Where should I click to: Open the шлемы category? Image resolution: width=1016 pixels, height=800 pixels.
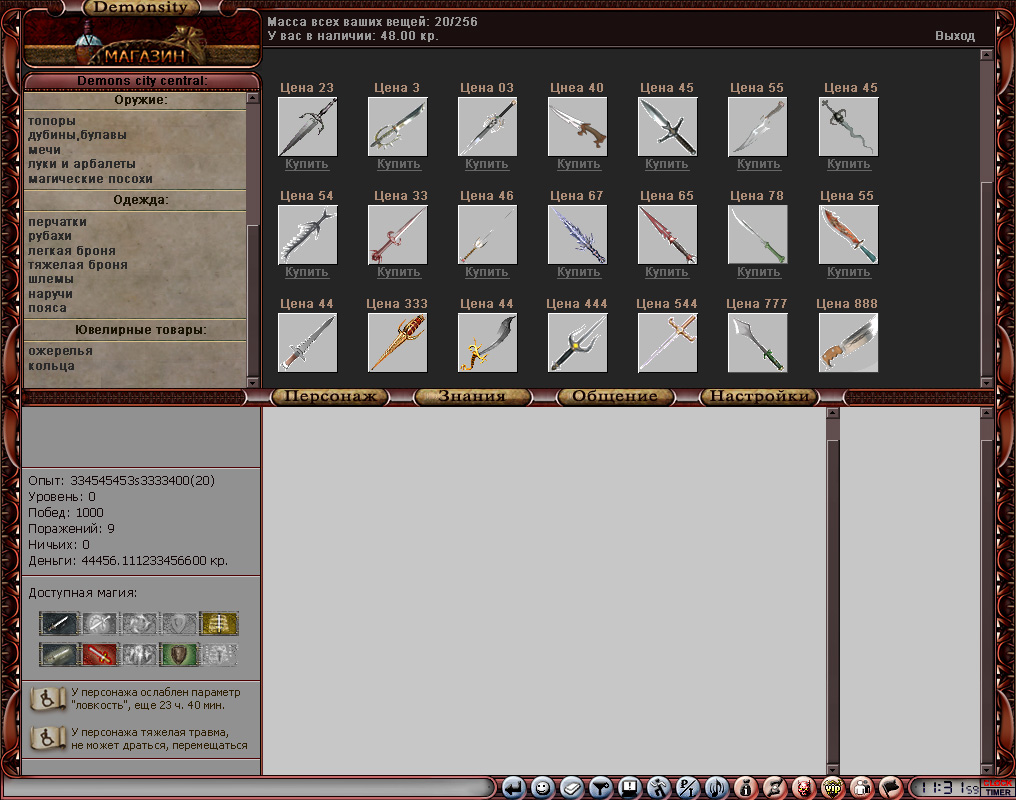coord(51,279)
